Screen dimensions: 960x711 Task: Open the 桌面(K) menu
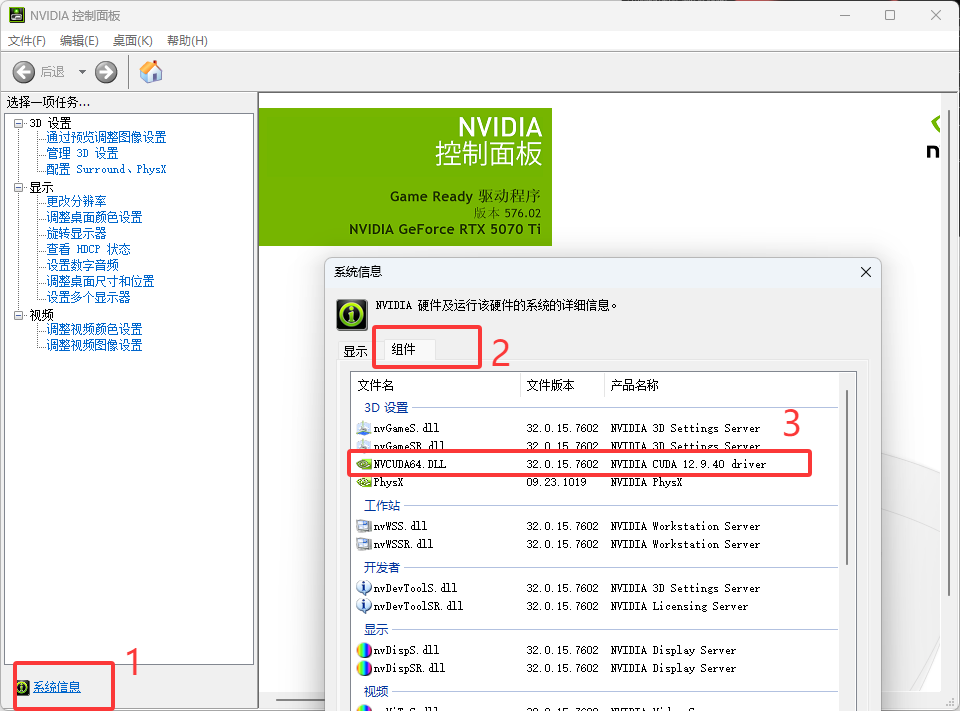click(132, 40)
